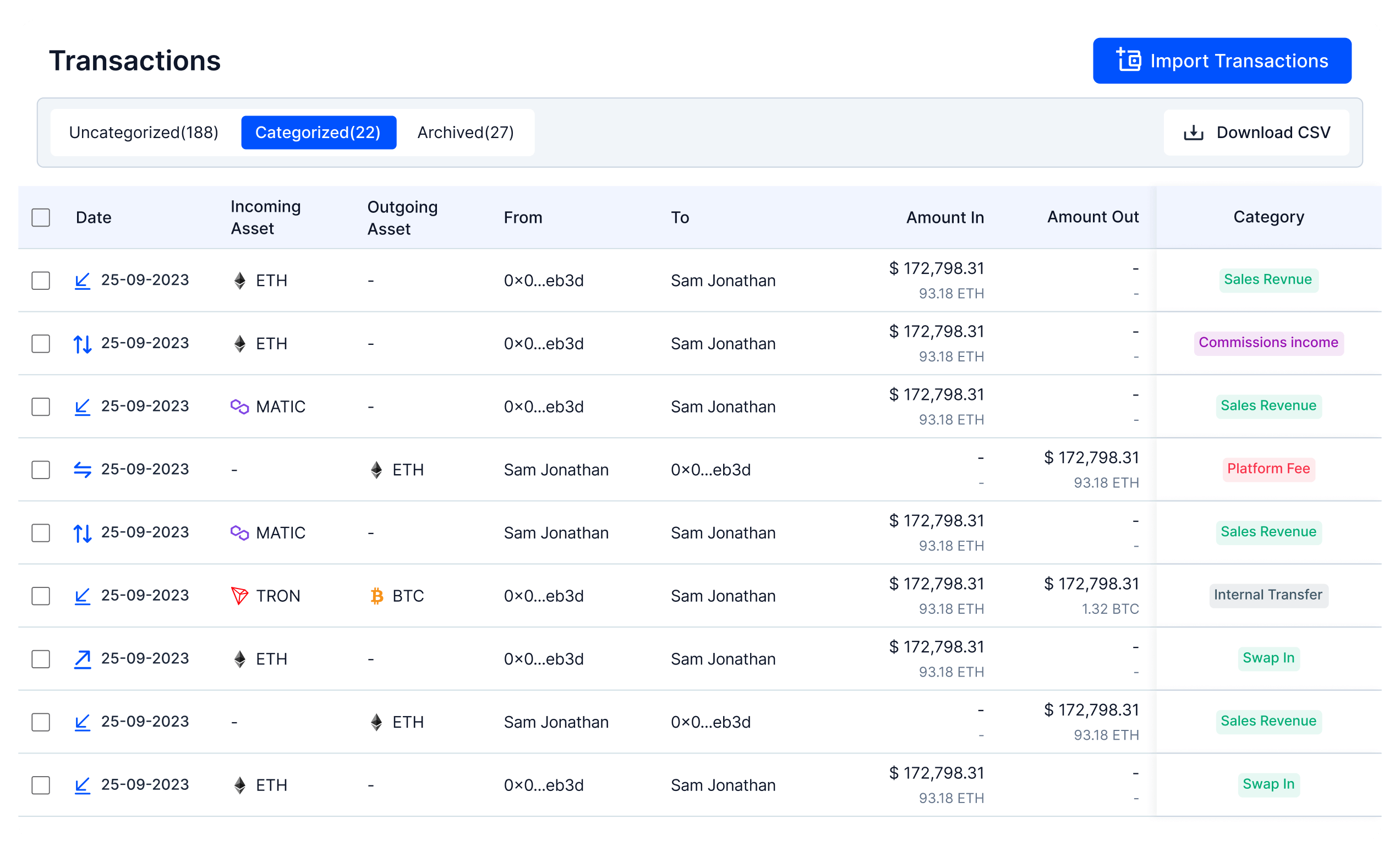This screenshot has height=863, width=1400.
Task: Click the Download CSV button
Action: (1256, 133)
